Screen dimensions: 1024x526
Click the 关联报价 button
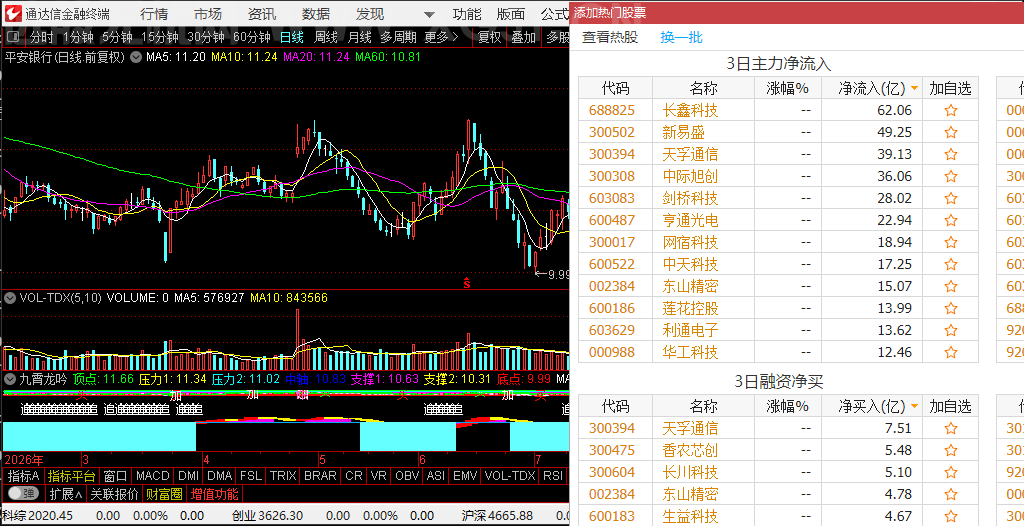pos(114,494)
